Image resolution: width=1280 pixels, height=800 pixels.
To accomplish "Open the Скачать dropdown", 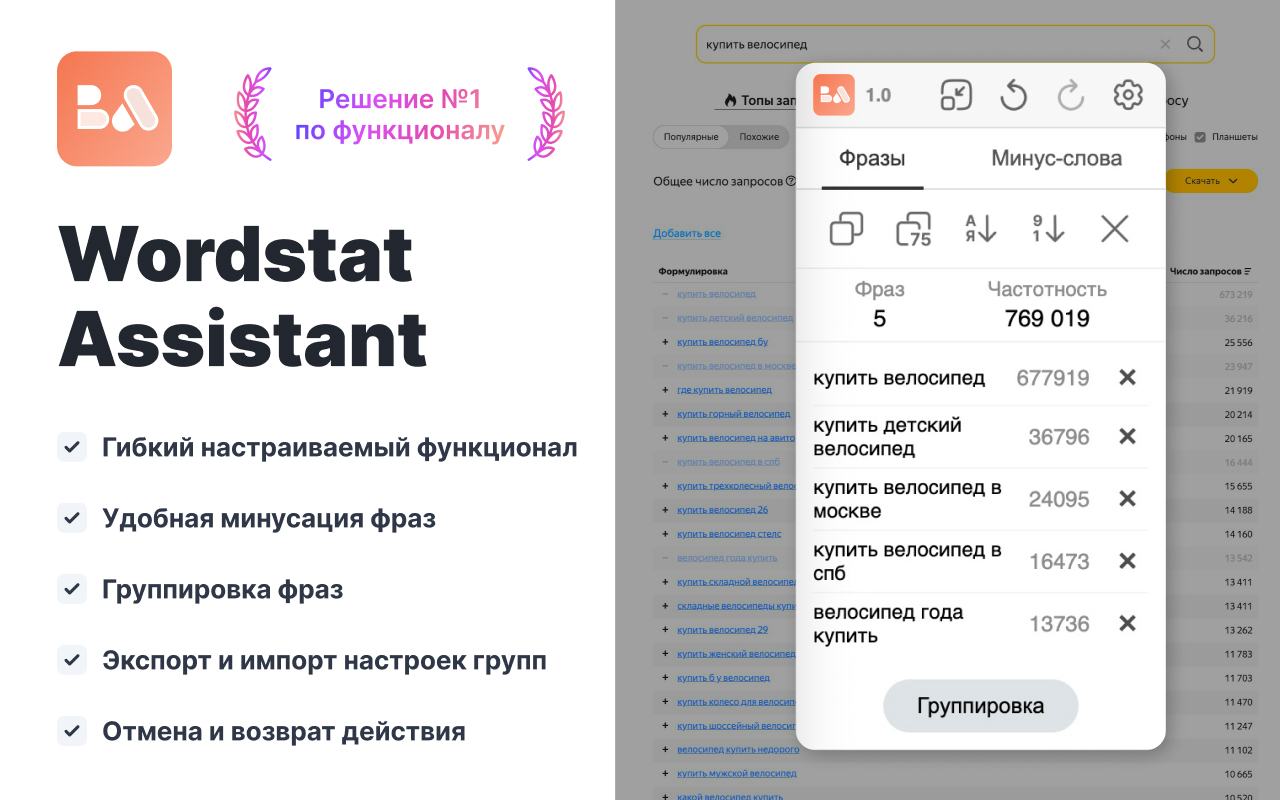I will [1210, 181].
